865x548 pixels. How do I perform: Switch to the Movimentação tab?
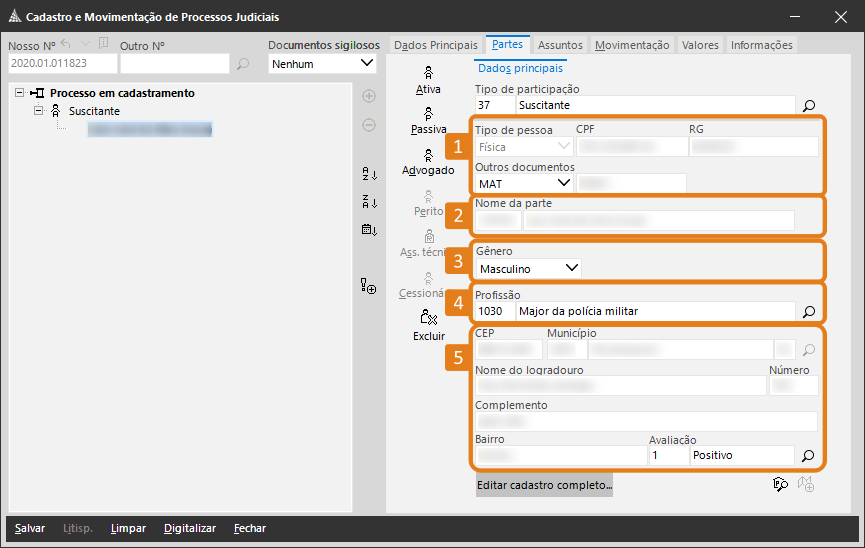pyautogui.click(x=631, y=45)
